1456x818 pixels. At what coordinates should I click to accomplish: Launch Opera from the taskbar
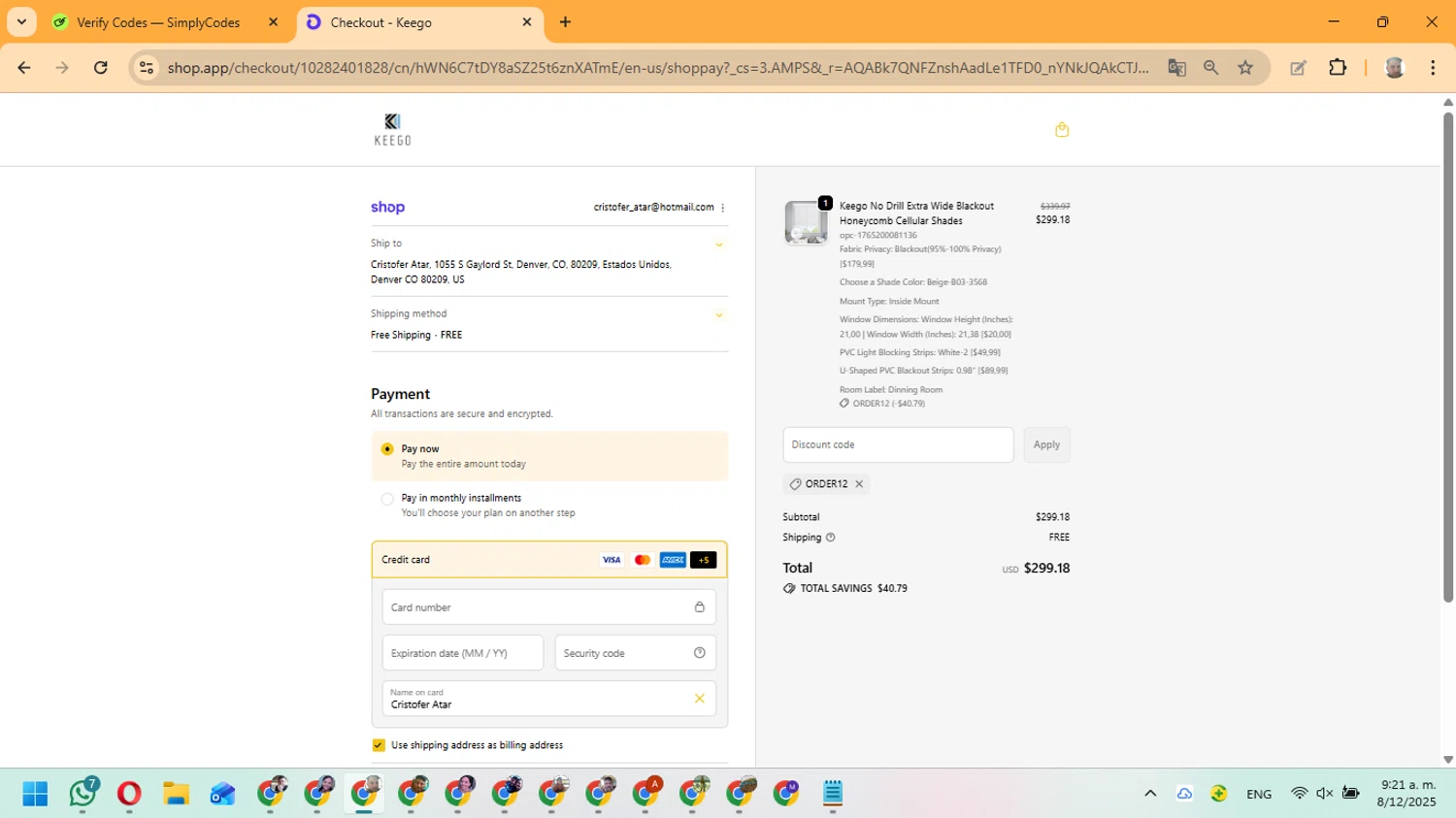[x=129, y=794]
